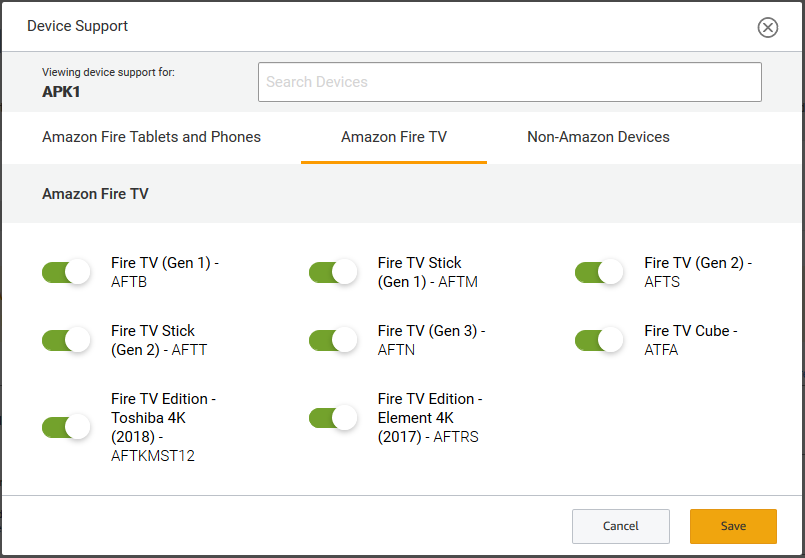This screenshot has height=558, width=805.
Task: Click the Amazon Fire TV section header
Action: coord(95,194)
